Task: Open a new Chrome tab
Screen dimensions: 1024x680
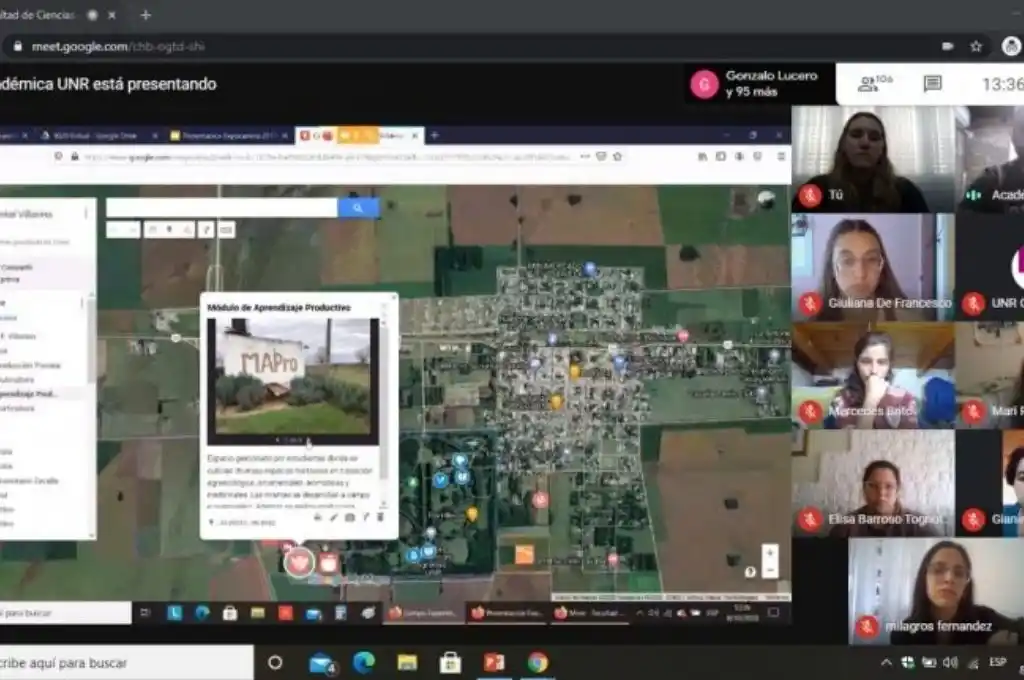Action: tap(146, 15)
